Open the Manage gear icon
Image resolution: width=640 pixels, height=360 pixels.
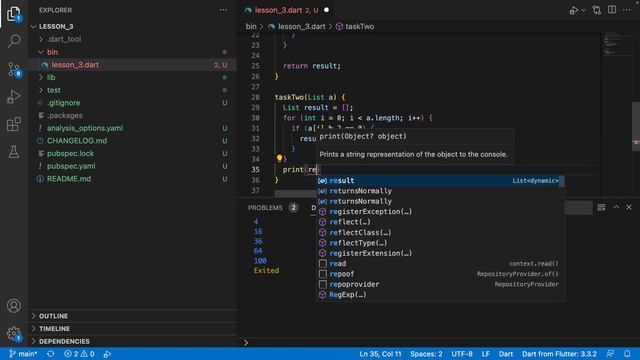[x=13, y=334]
